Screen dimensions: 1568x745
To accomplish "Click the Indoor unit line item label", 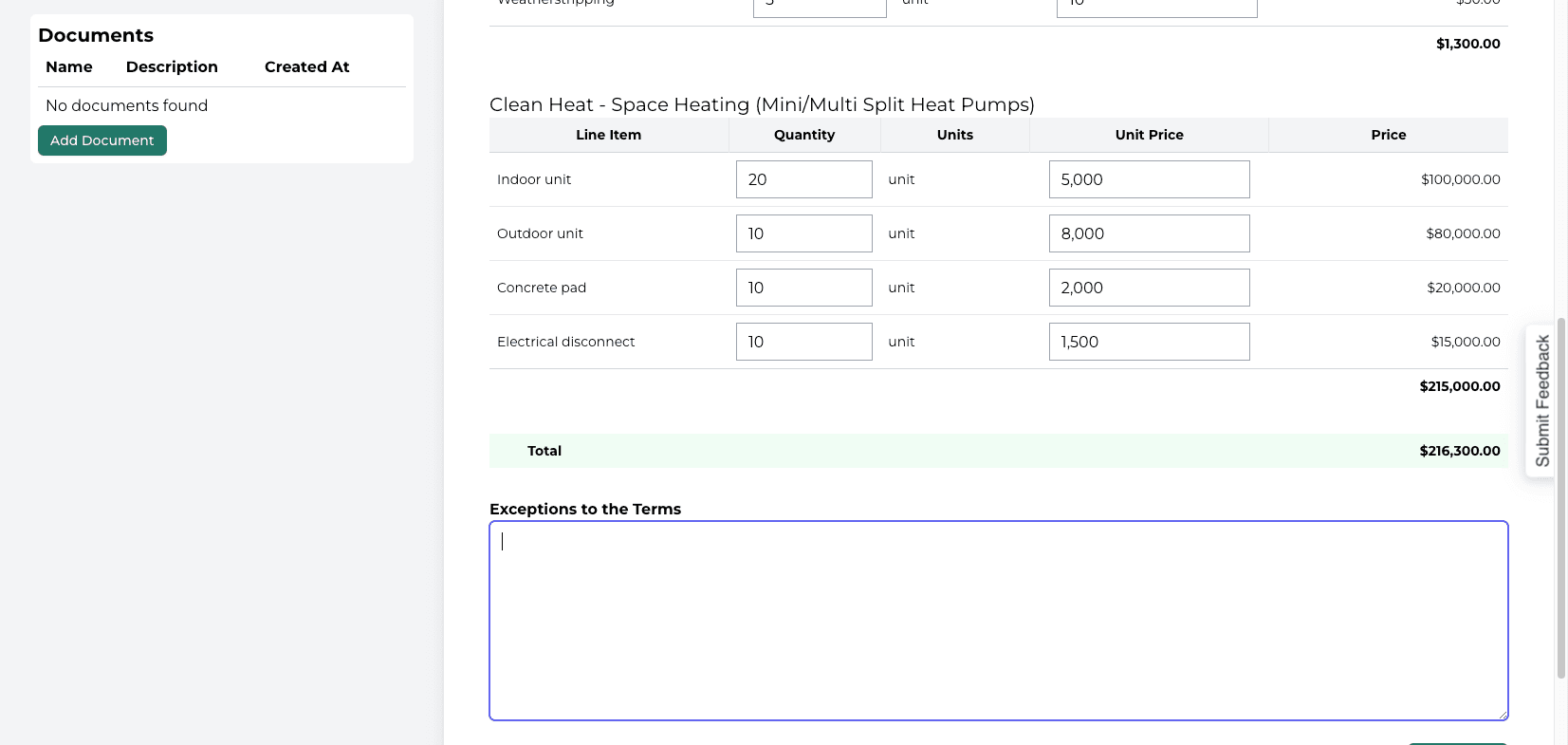I will (x=534, y=179).
